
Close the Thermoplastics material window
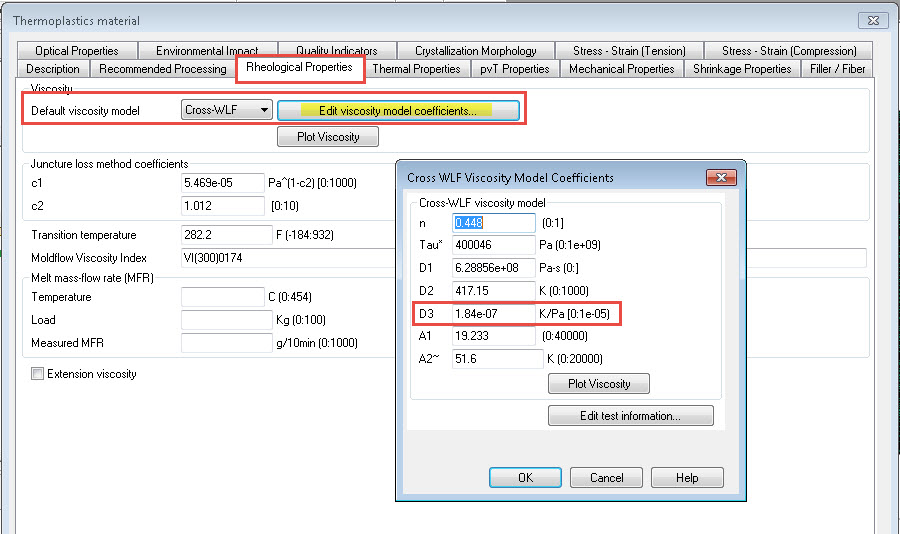coord(873,21)
